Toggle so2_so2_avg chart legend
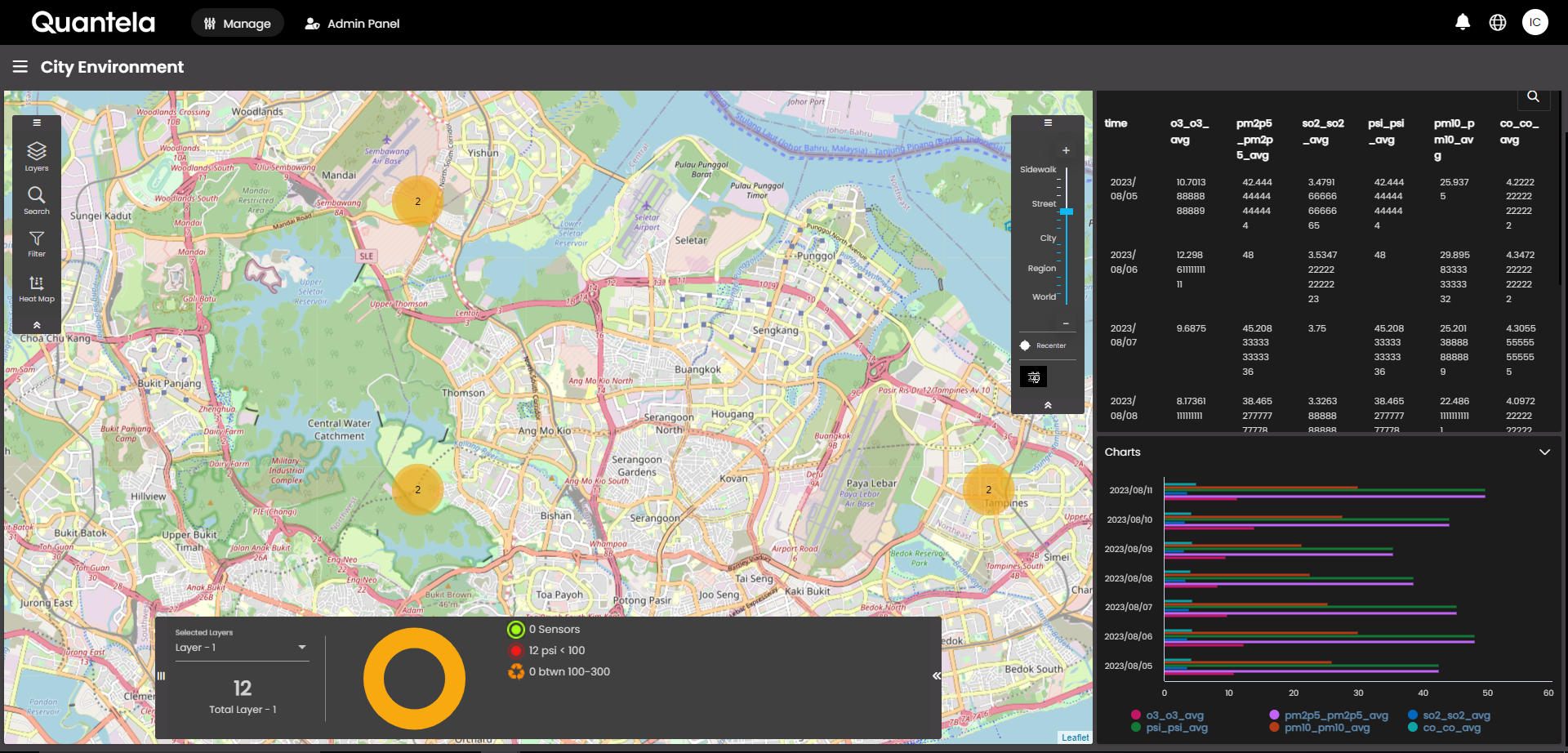The image size is (1568, 753). pos(1450,715)
